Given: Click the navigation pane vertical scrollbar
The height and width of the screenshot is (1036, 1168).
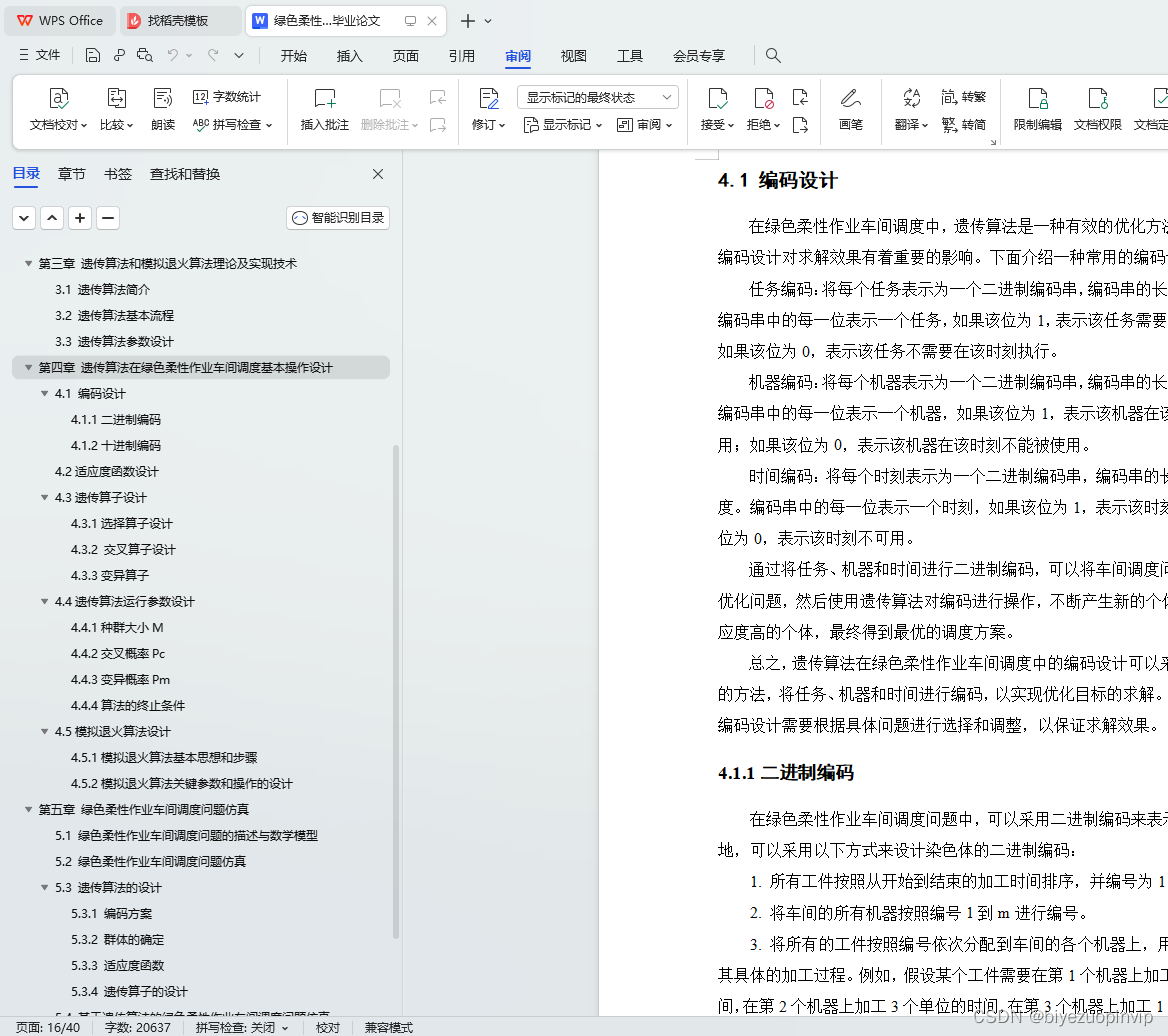Looking at the screenshot, I should (x=396, y=691).
